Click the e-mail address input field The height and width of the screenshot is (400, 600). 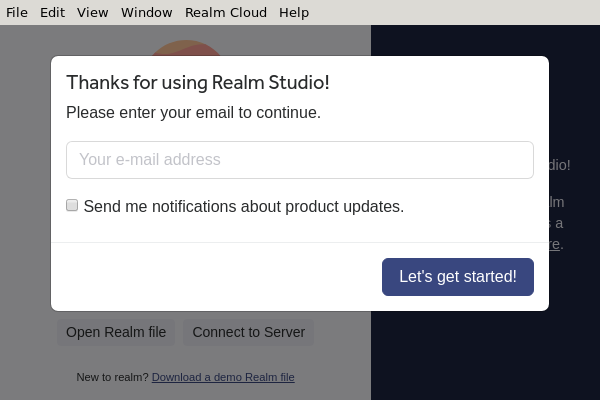coord(300,160)
